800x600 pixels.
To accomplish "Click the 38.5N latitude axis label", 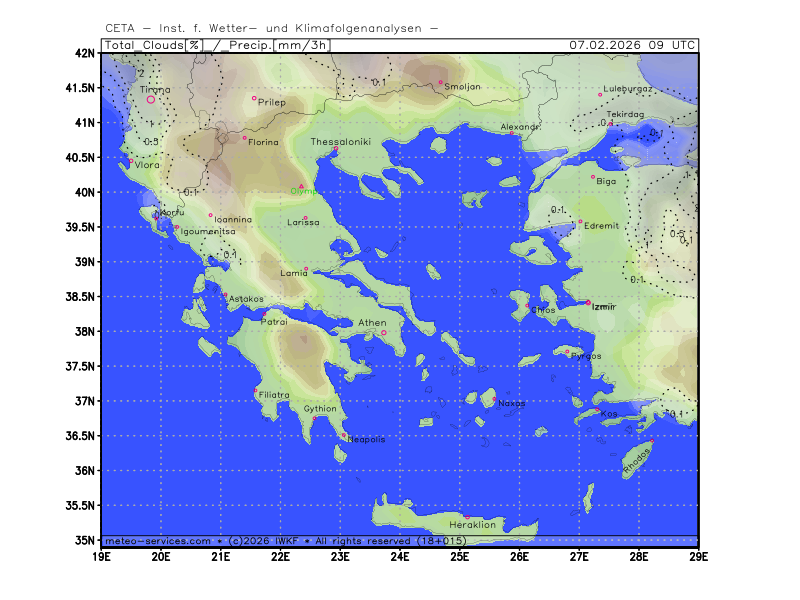I will (x=82, y=297).
